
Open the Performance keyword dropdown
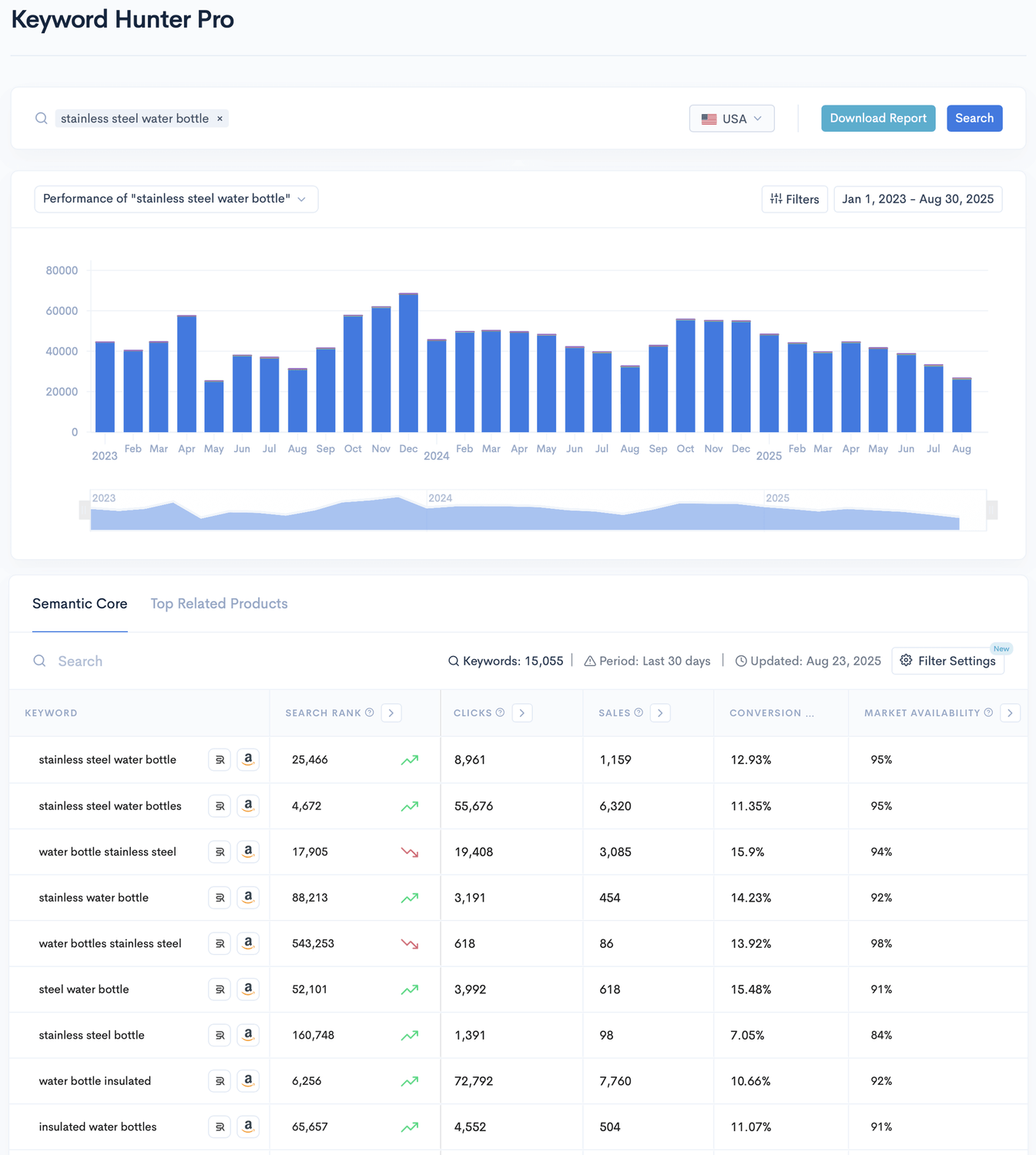click(x=176, y=199)
